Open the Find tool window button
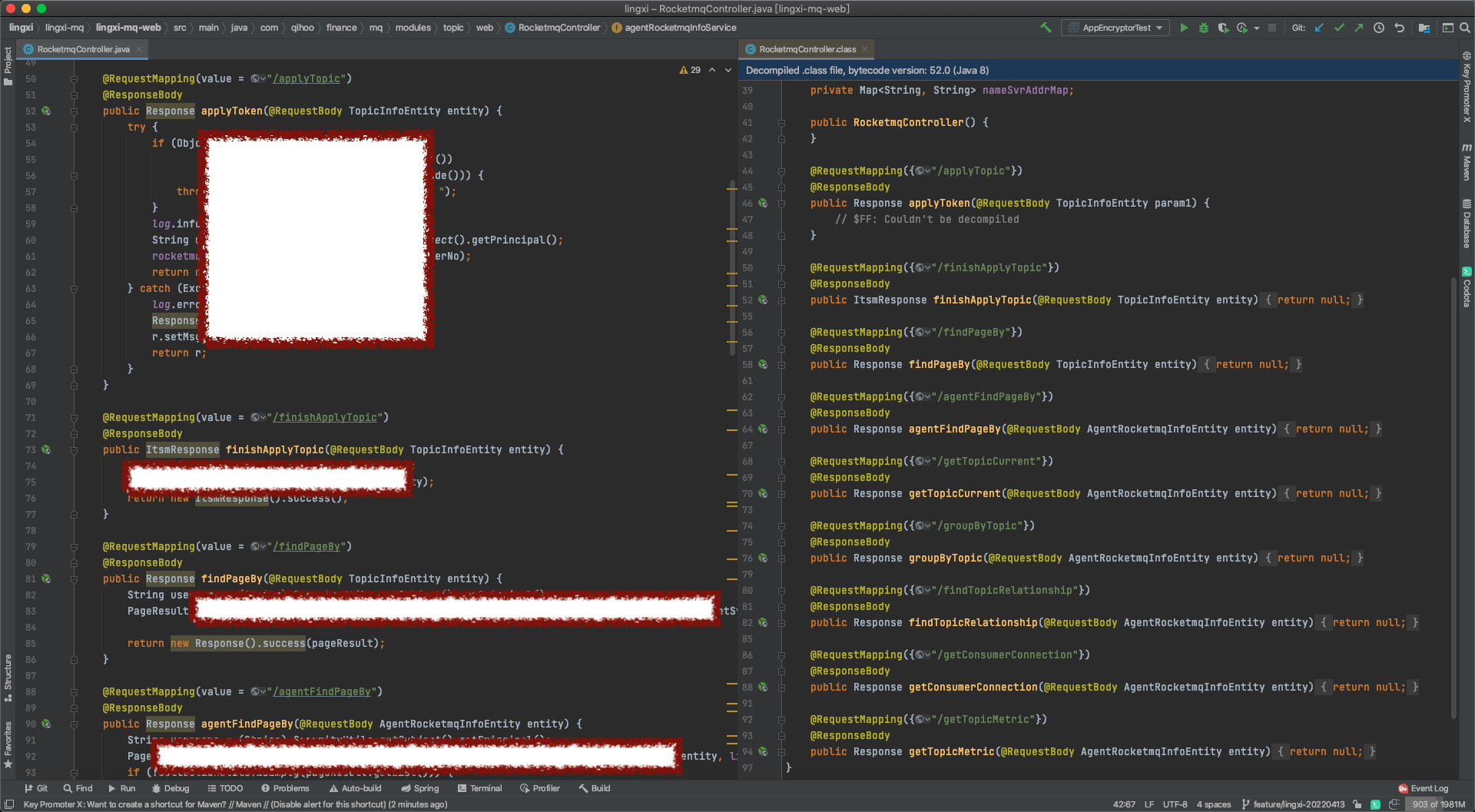1475x812 pixels. tap(78, 788)
